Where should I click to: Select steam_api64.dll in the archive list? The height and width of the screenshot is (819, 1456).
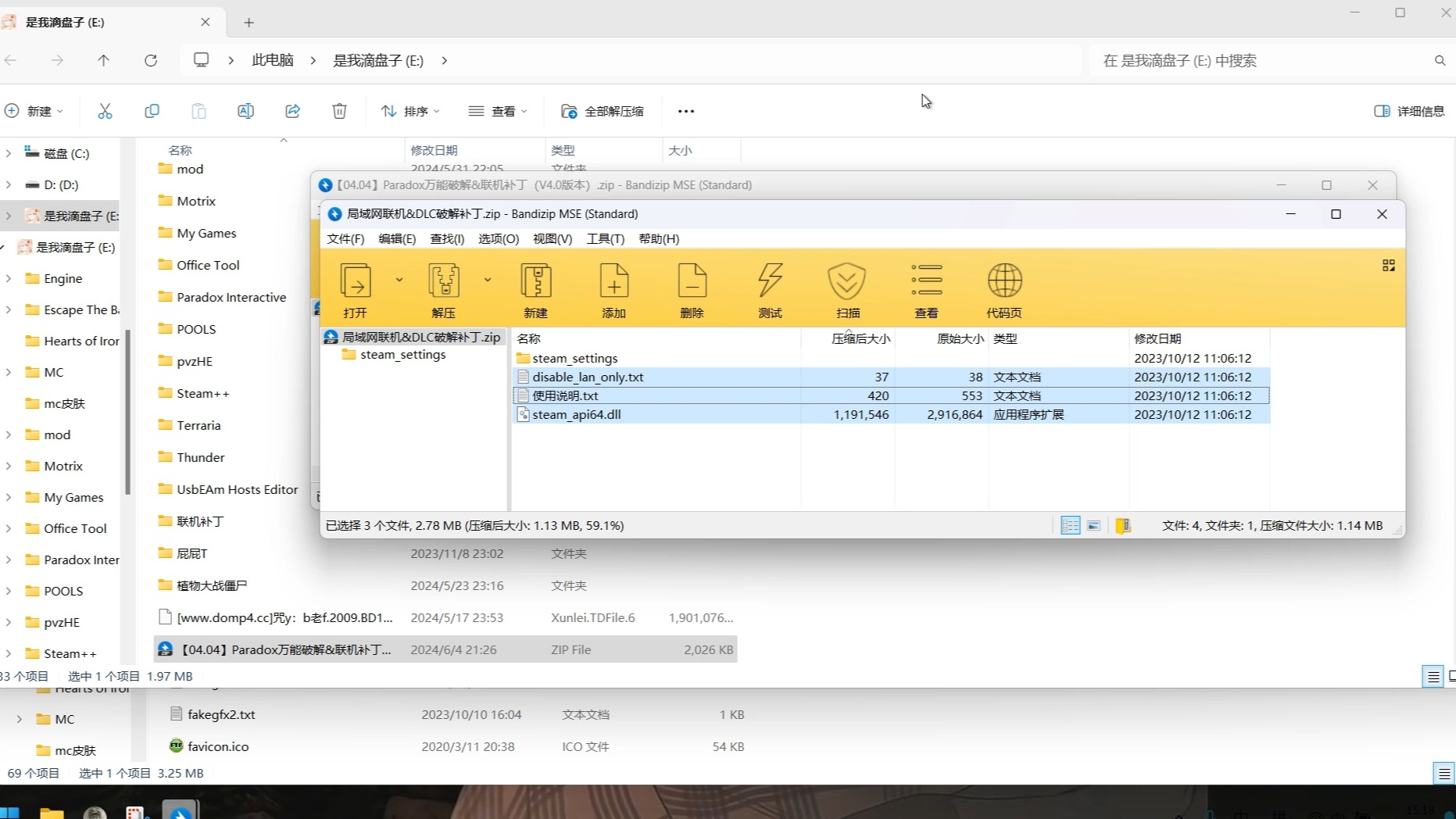tap(891, 414)
